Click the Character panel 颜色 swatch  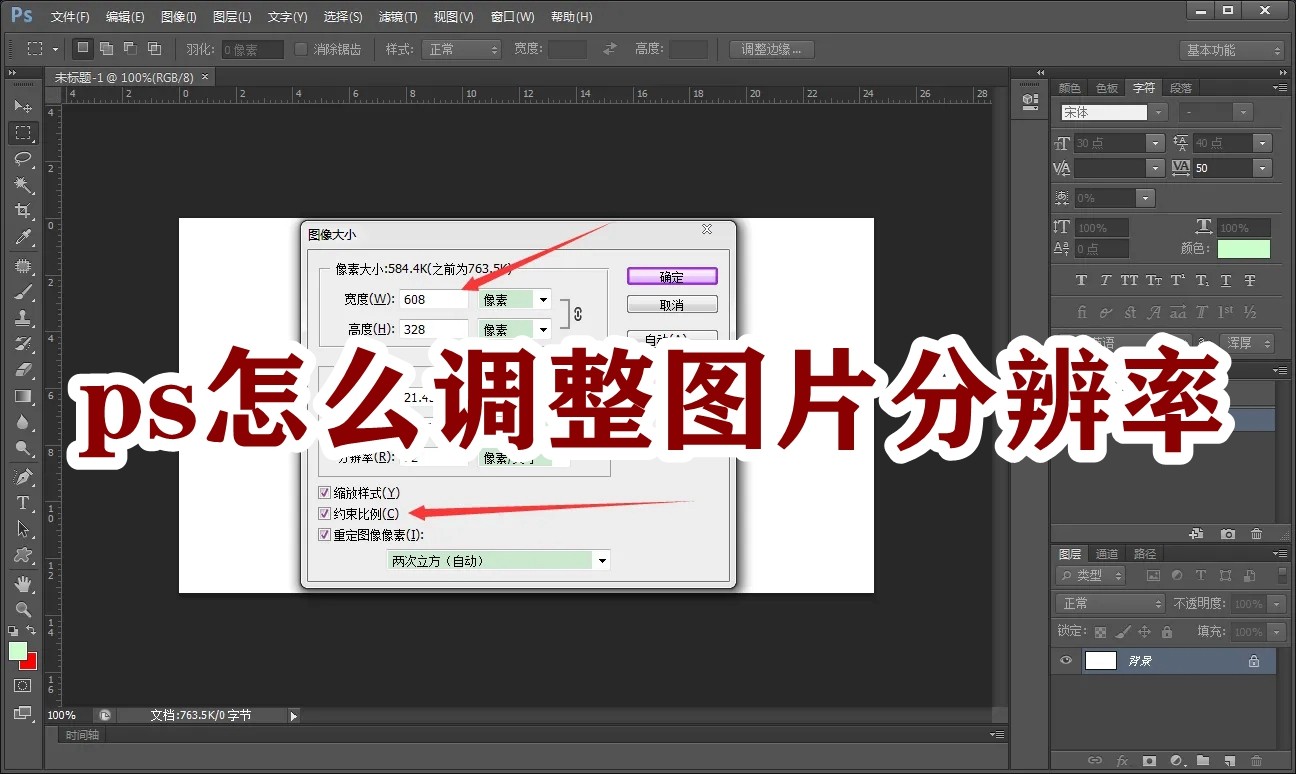1243,249
